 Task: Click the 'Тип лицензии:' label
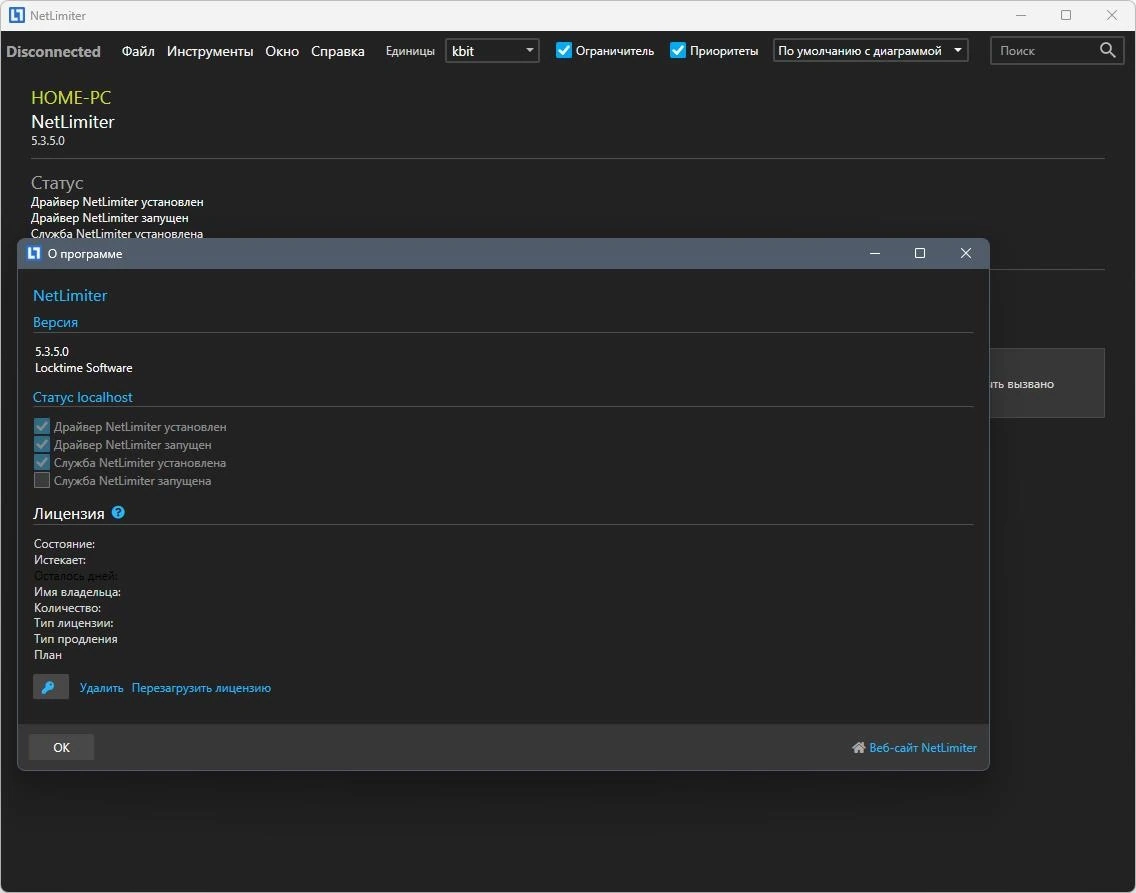click(74, 623)
